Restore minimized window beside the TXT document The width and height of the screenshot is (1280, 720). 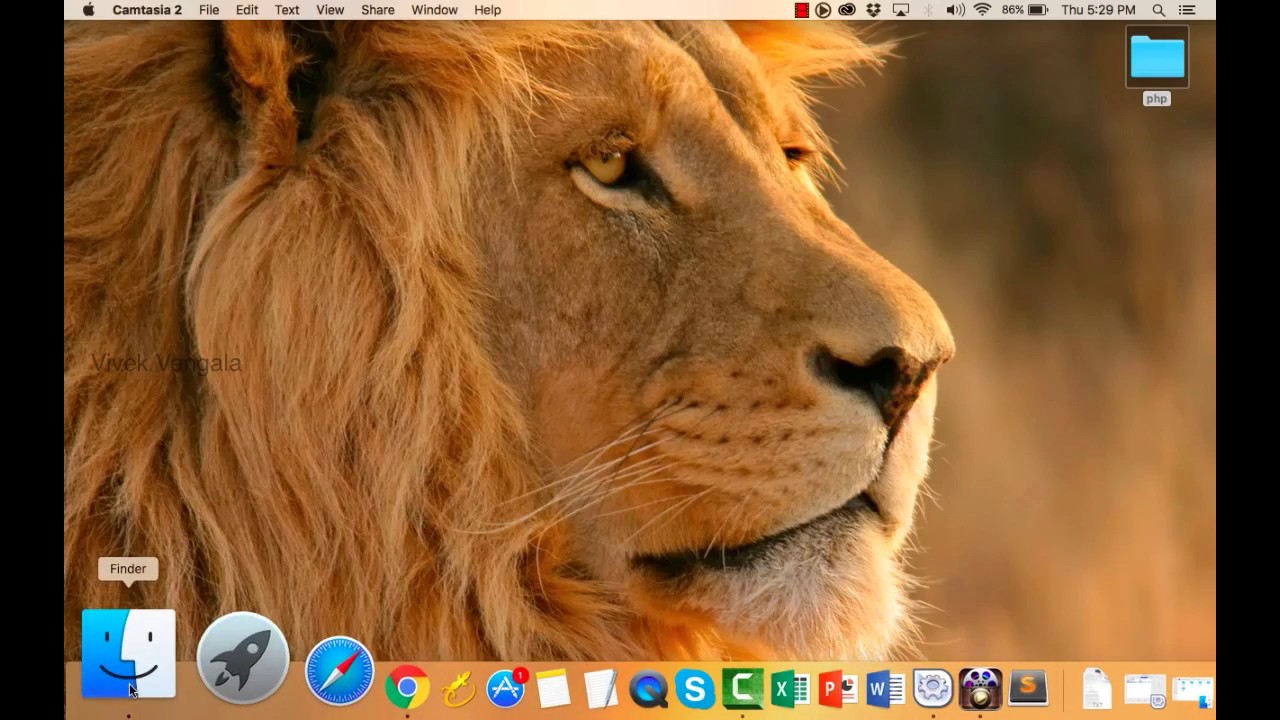(x=1145, y=690)
